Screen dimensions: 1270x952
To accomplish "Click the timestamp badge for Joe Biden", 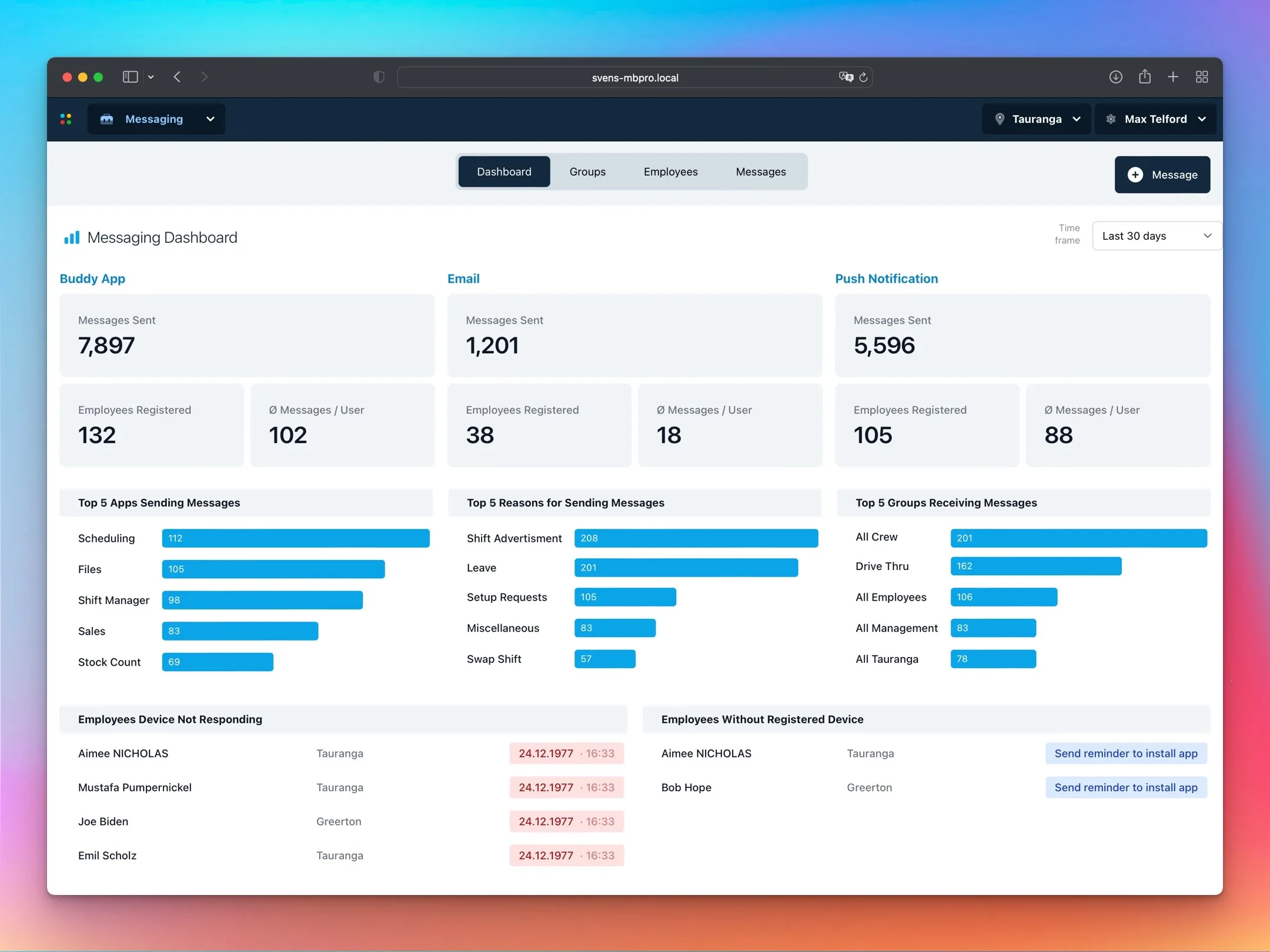I will (x=566, y=822).
